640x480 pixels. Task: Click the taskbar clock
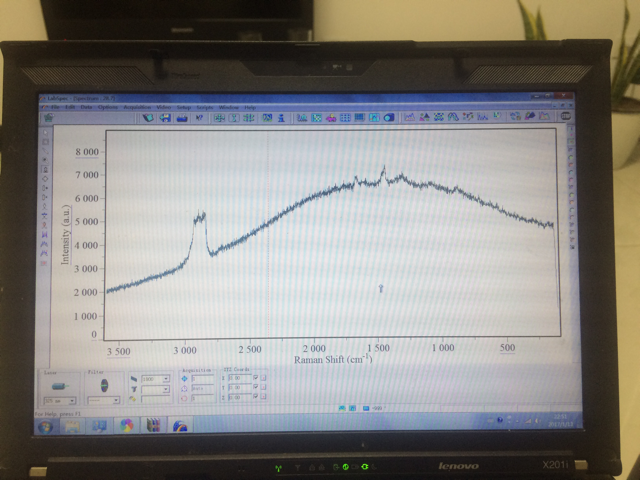[560, 421]
